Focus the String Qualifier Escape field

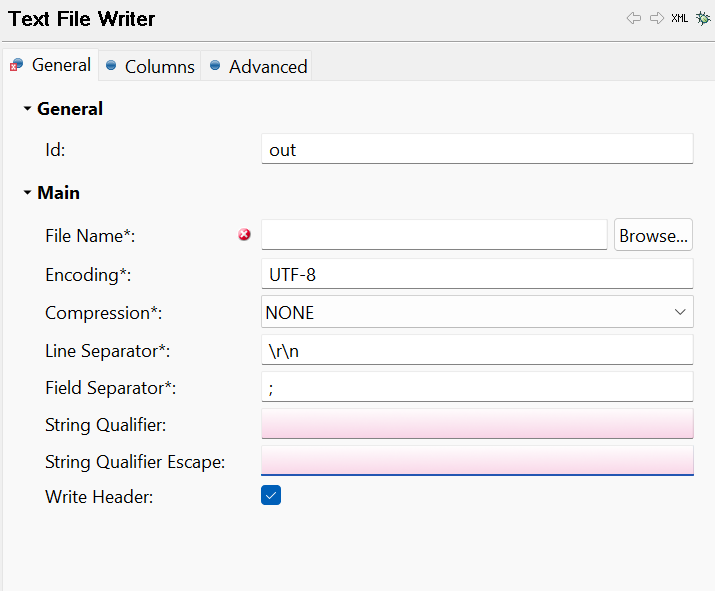pyautogui.click(x=477, y=460)
